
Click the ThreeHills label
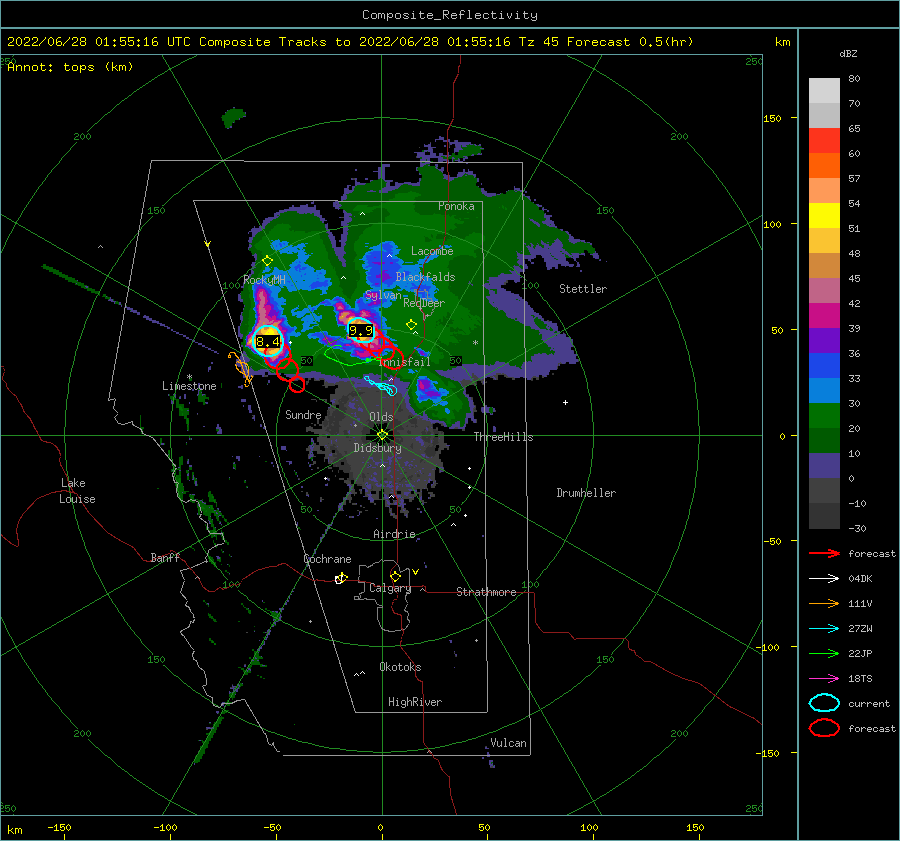click(x=503, y=437)
